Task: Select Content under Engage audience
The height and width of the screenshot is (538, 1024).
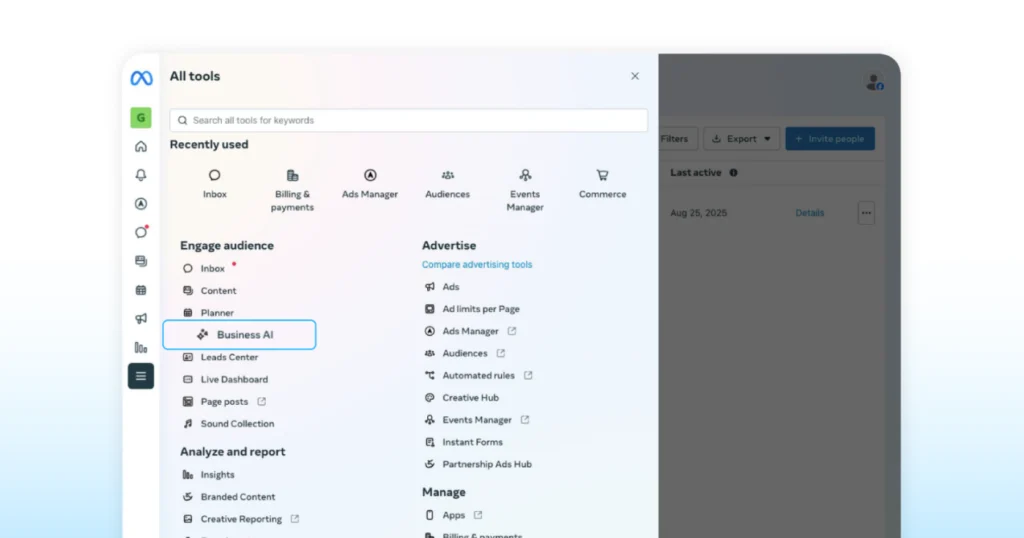Action: [x=218, y=291]
